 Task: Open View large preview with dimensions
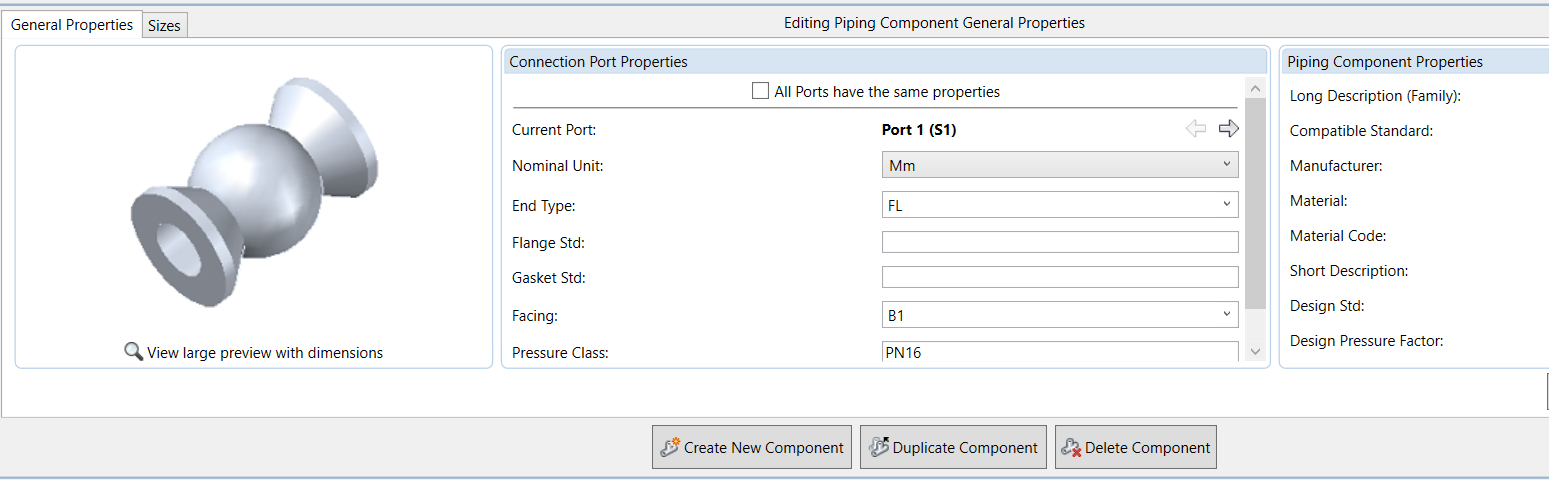pos(264,352)
